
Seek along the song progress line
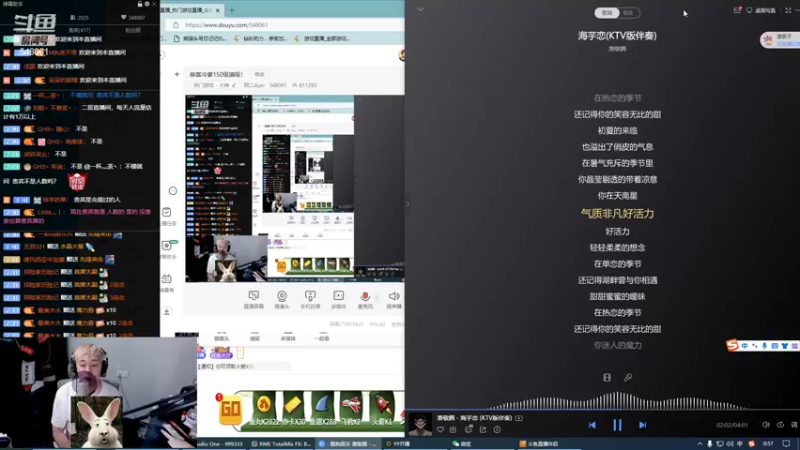(602, 410)
